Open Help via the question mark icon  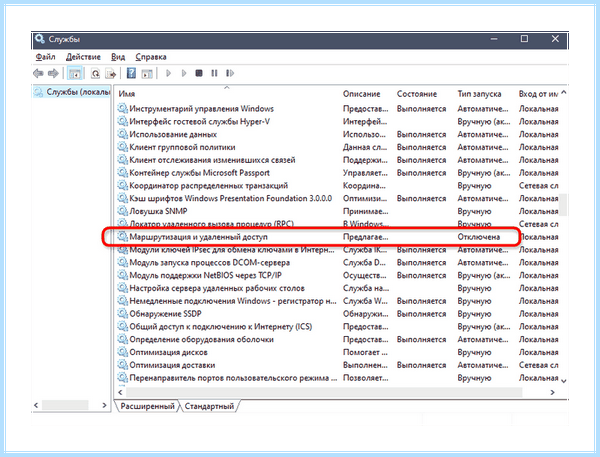[x=131, y=73]
